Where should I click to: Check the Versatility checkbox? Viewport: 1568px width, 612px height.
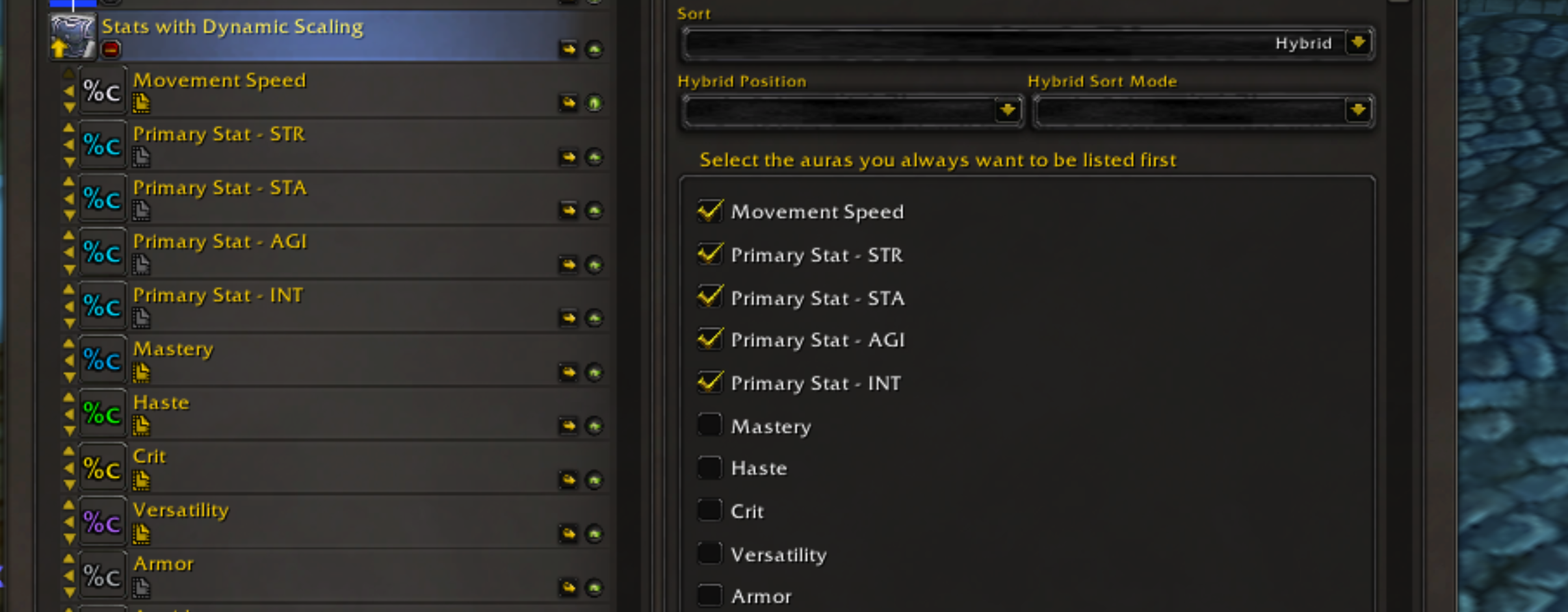[709, 553]
